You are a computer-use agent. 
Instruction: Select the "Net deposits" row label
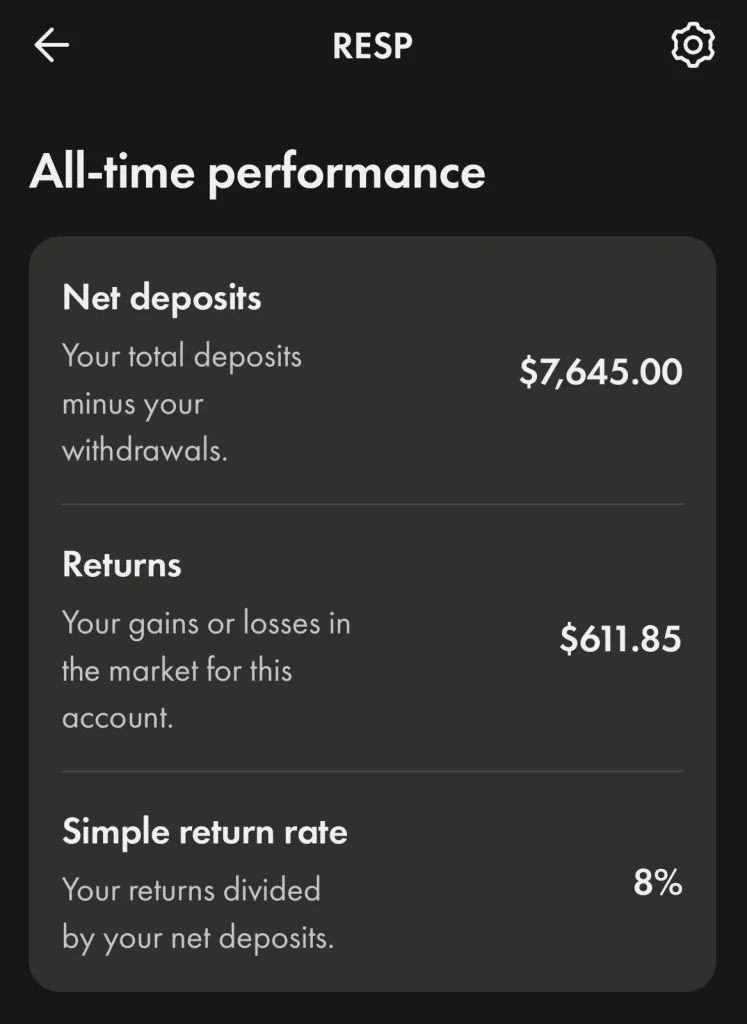click(x=161, y=297)
